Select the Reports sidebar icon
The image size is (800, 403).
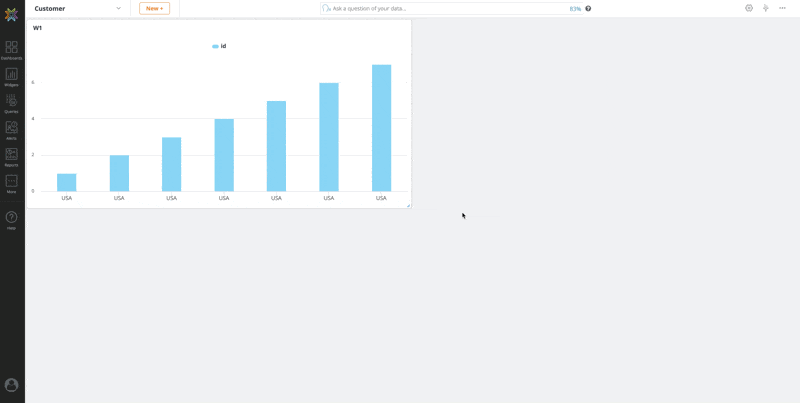(11, 157)
